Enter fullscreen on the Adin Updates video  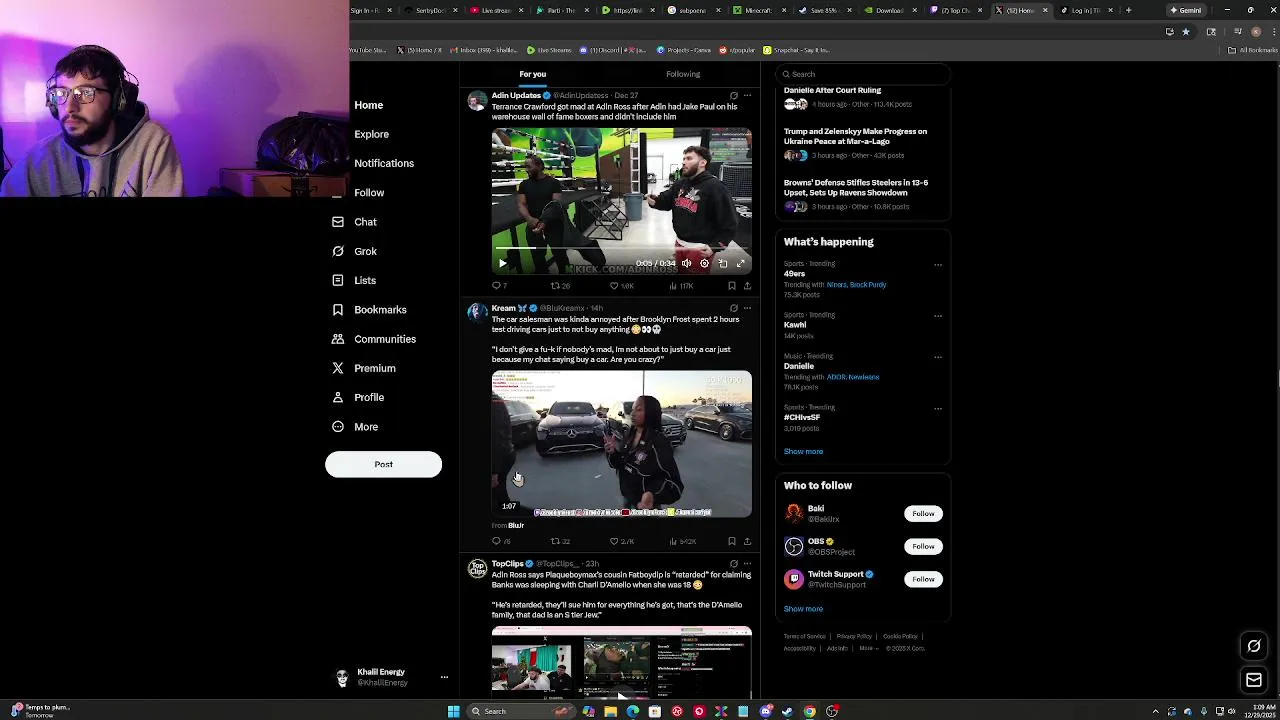tap(741, 263)
